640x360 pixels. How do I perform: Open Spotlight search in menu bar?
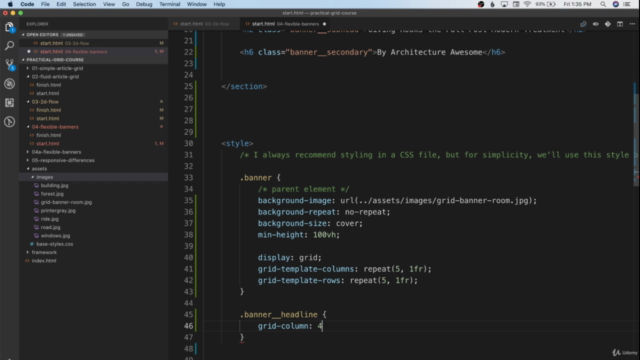(x=603, y=4)
